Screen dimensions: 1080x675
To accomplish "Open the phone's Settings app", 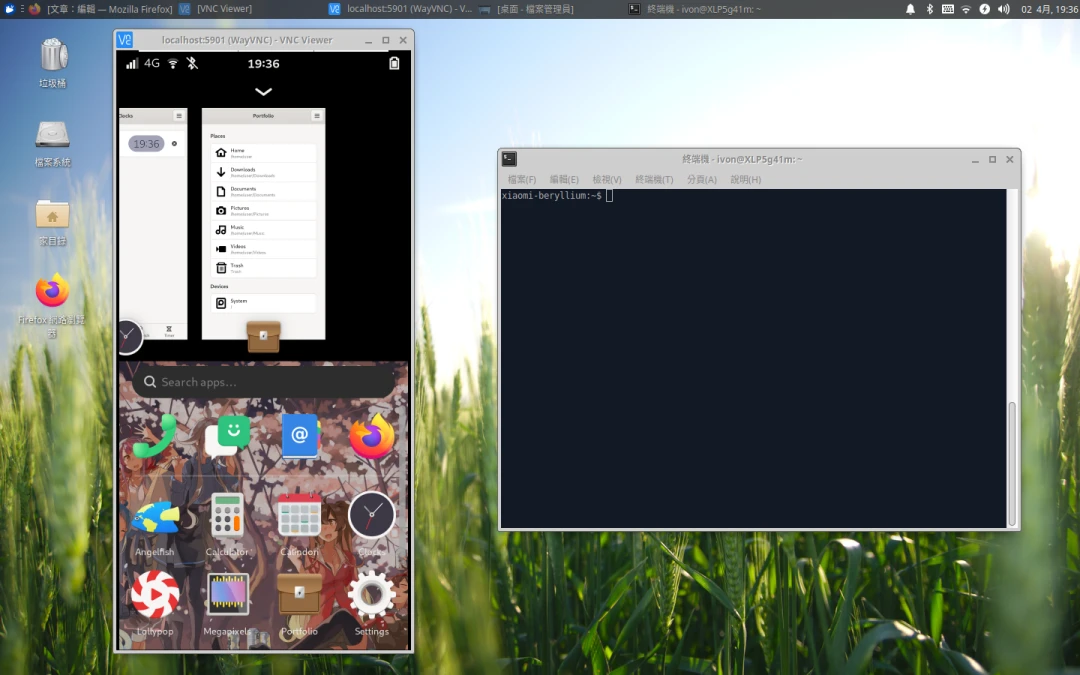I will pos(371,595).
